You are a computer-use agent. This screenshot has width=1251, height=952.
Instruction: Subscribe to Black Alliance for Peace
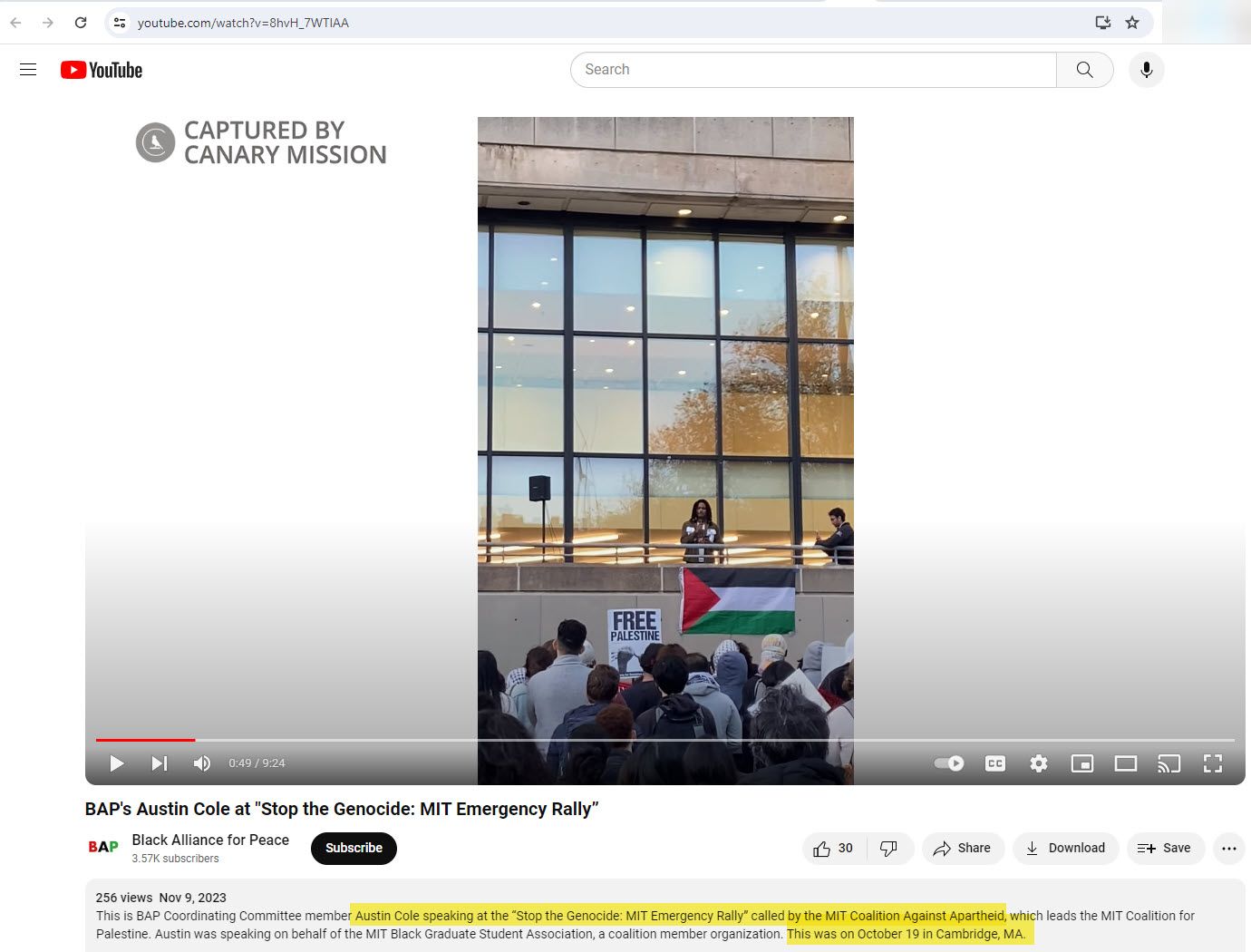pos(354,848)
